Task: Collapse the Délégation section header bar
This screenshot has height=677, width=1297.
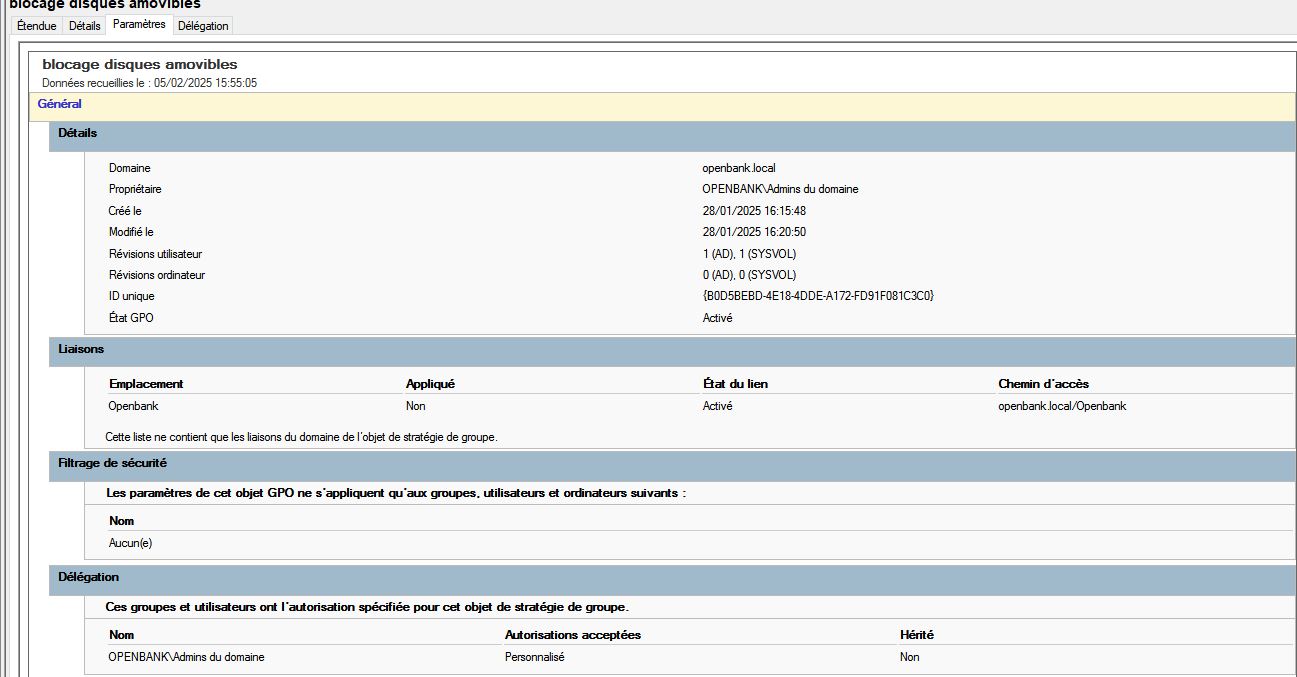Action: click(89, 577)
